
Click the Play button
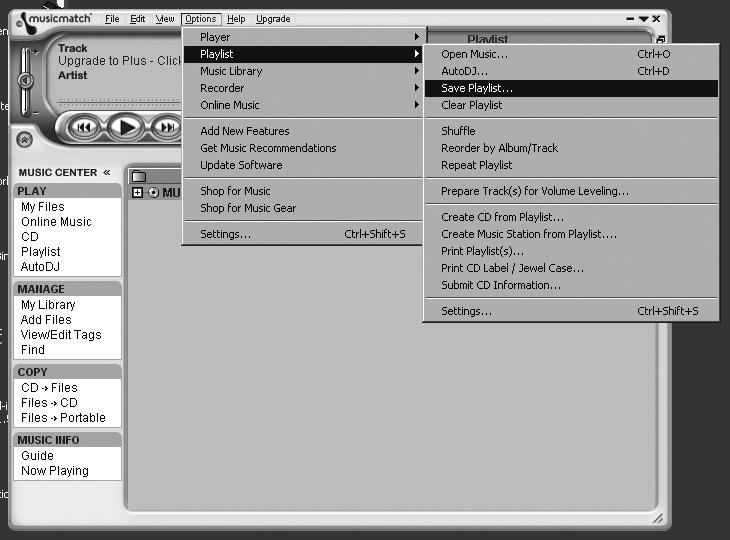126,127
